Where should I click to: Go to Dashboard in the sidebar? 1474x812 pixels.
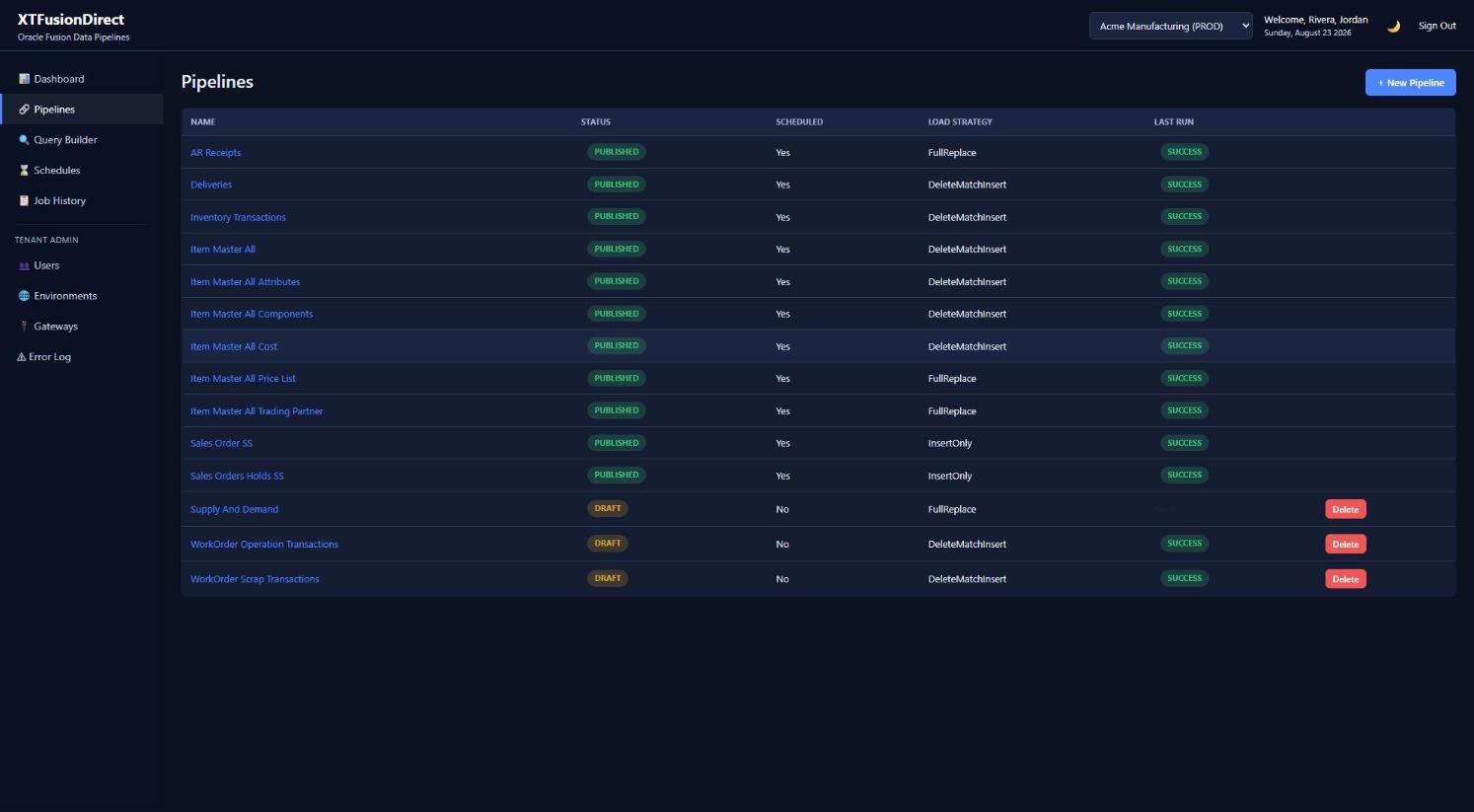click(82, 79)
